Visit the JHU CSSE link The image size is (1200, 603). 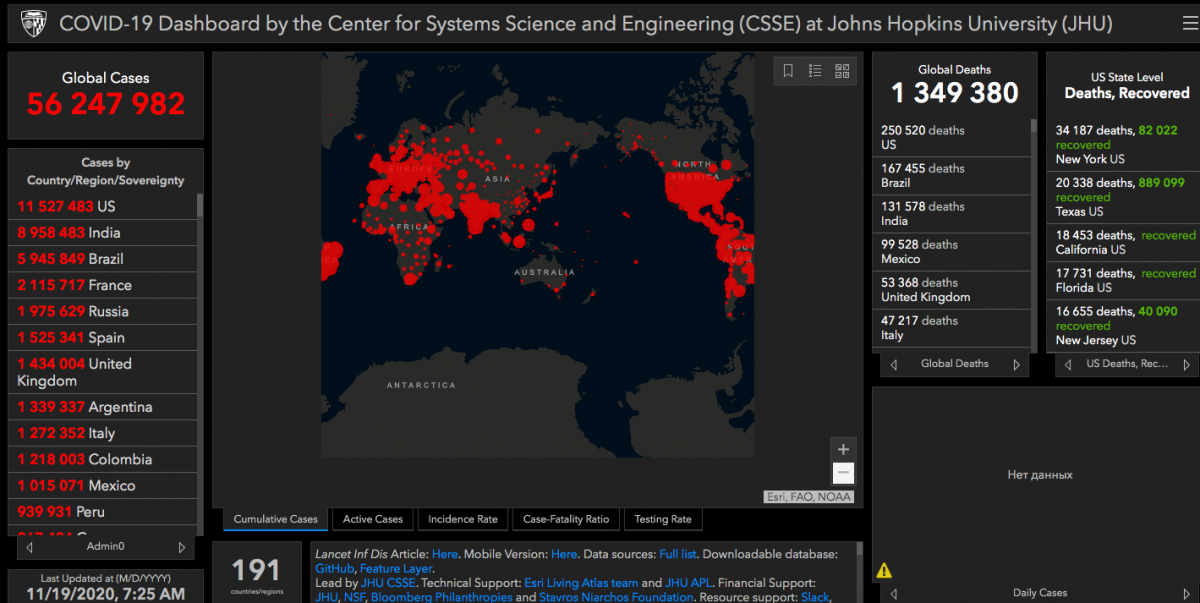[388, 583]
